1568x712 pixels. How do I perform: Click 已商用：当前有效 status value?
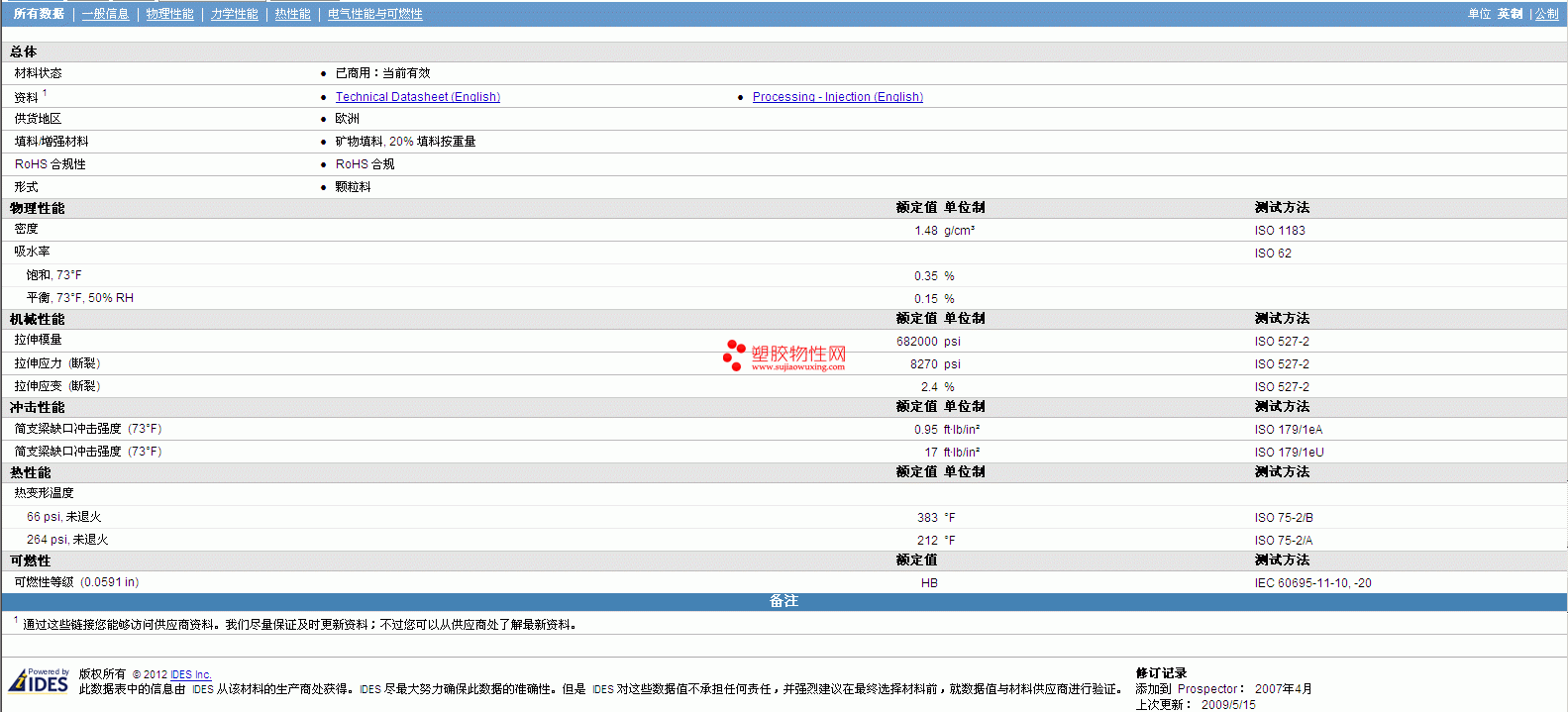coord(382,73)
